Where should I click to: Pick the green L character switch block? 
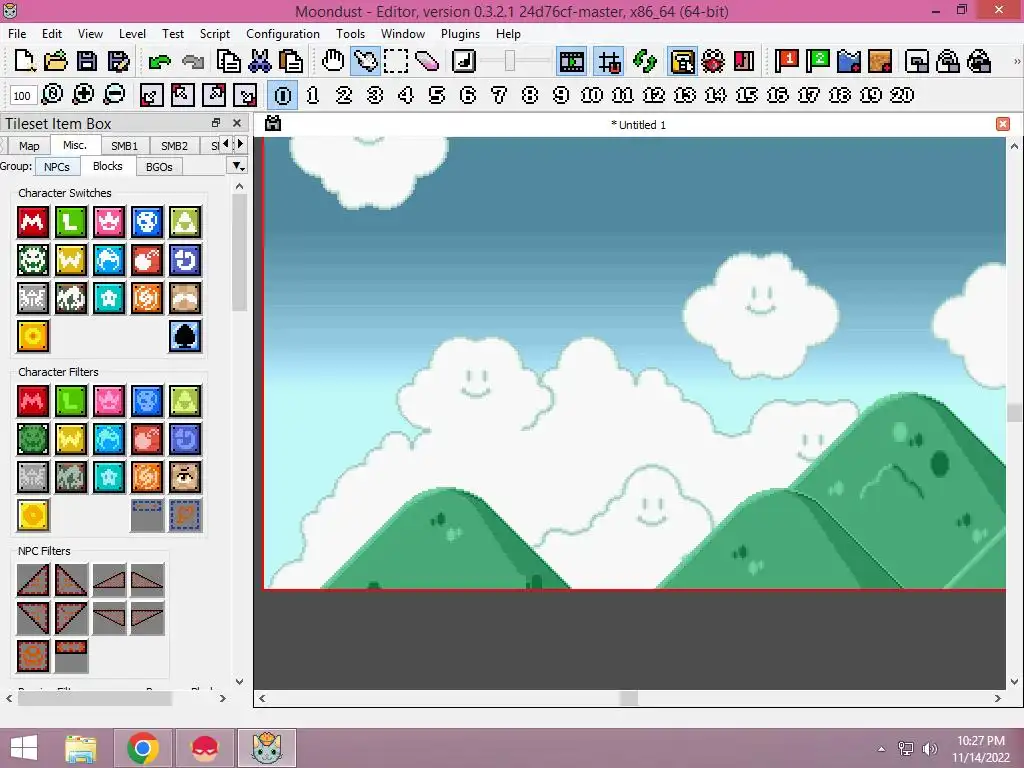[x=71, y=222]
